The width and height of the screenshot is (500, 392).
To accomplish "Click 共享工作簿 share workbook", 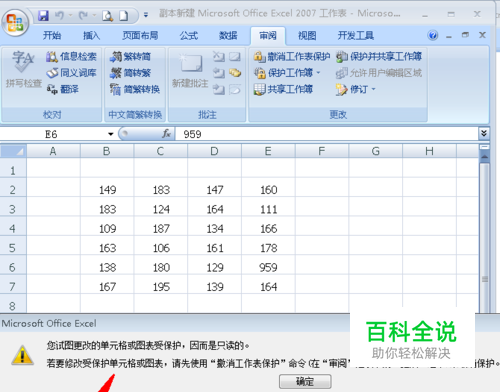I will [283, 89].
